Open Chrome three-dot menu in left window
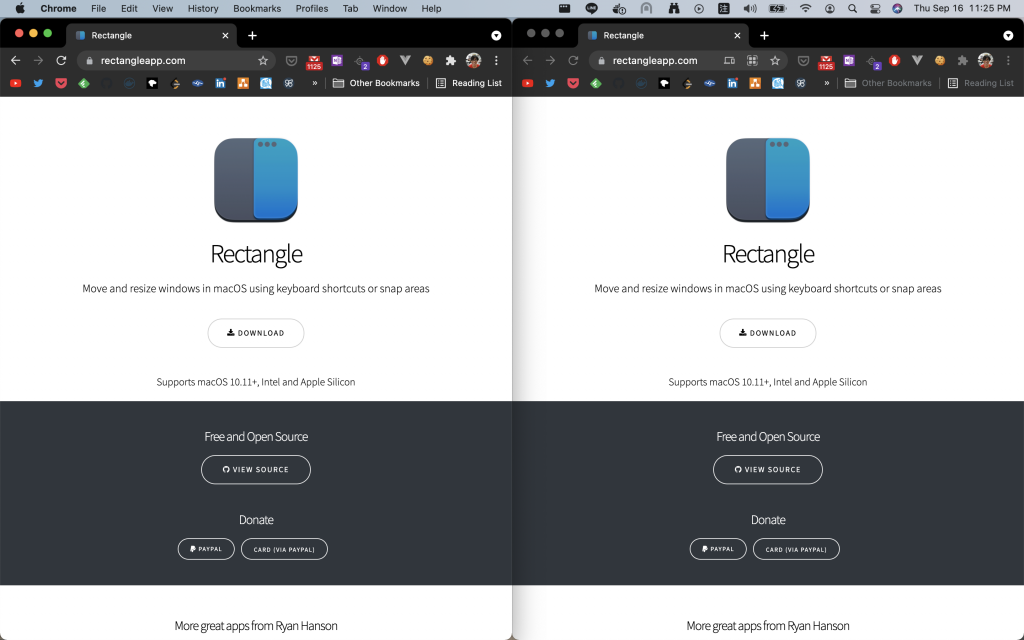This screenshot has width=1024, height=640. pos(496,61)
